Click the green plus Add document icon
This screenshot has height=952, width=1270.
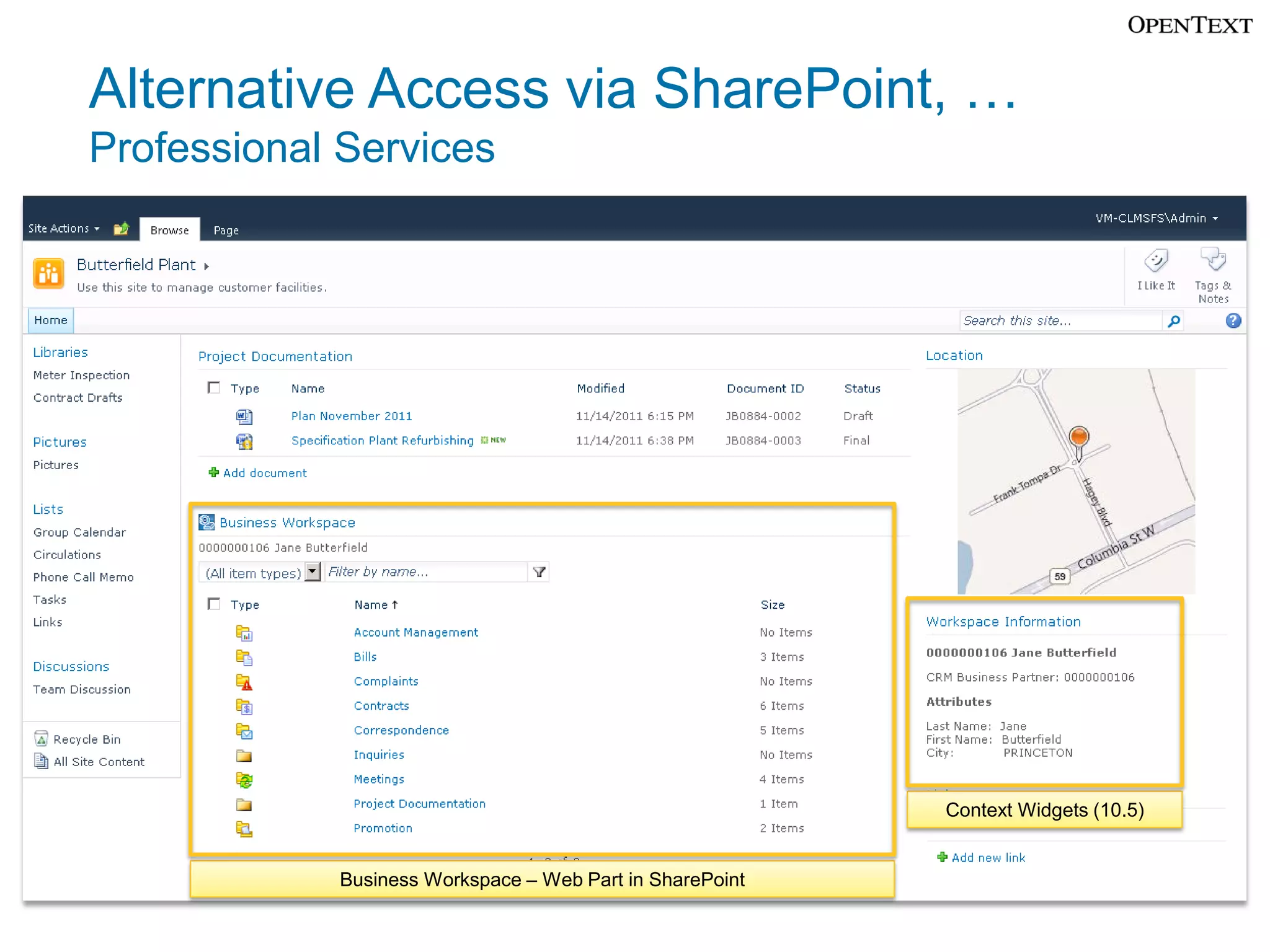[214, 472]
